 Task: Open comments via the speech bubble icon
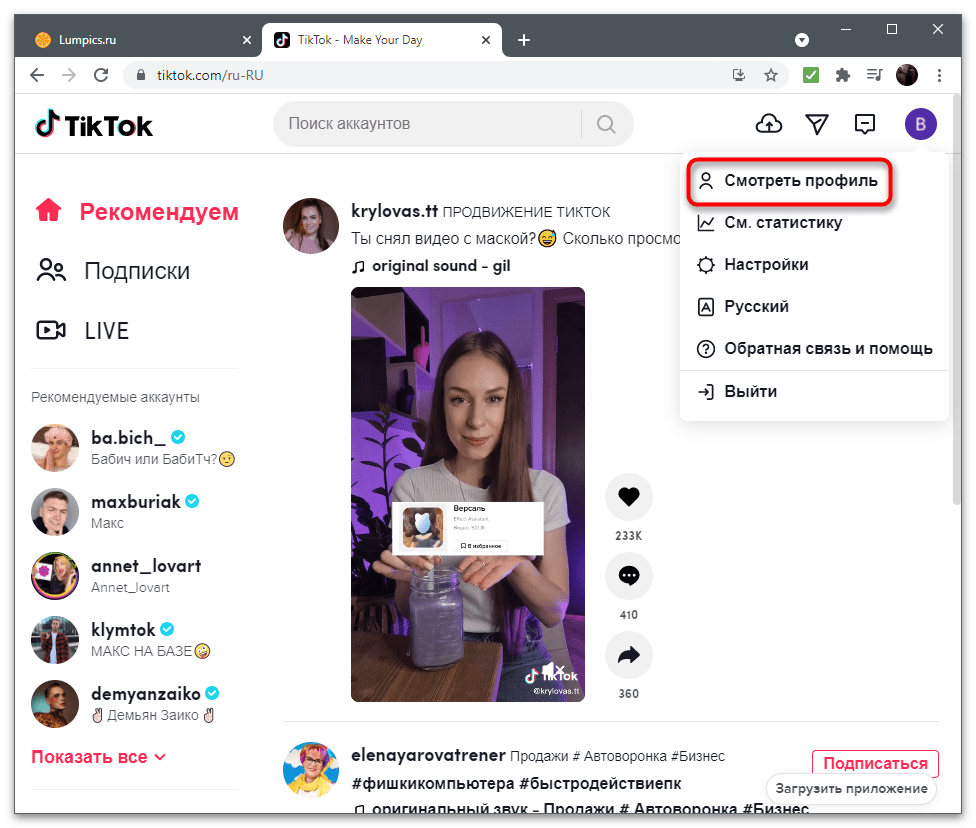tap(628, 575)
